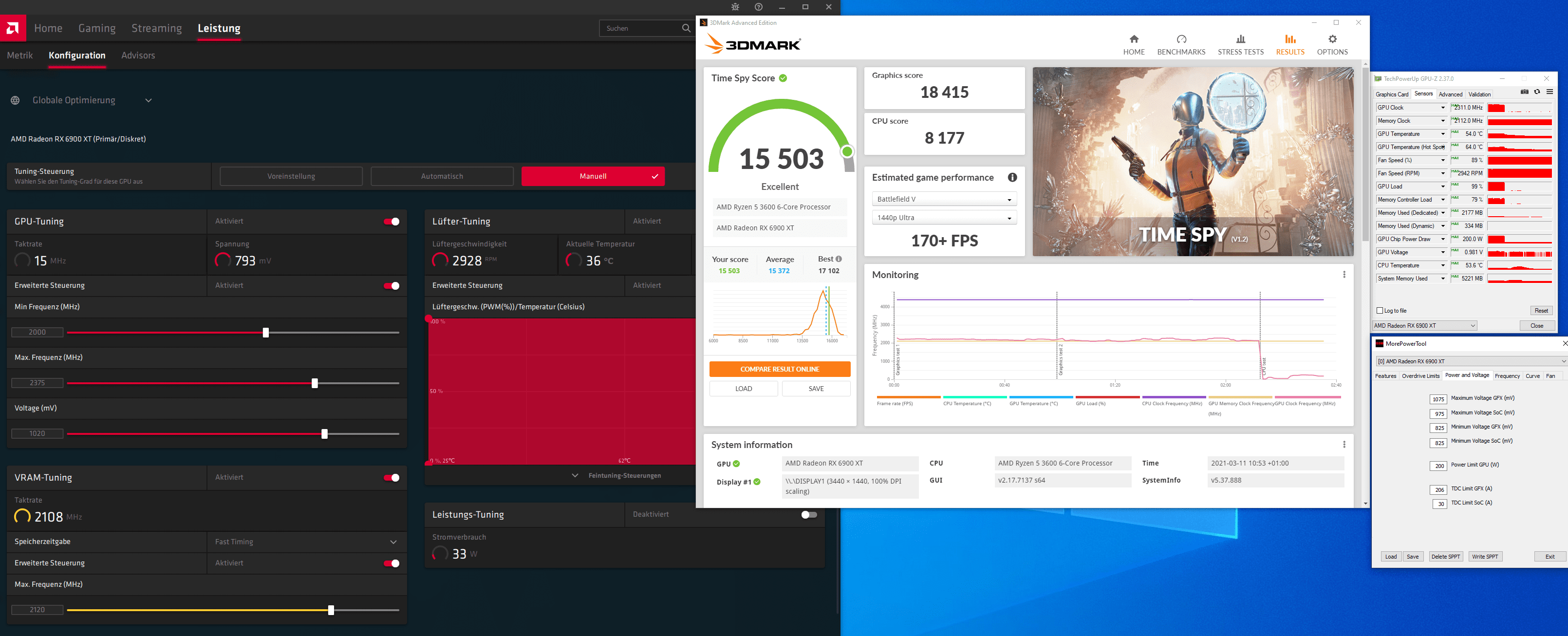This screenshot has height=636, width=1568.
Task: Click the Suchen search input field
Action: tap(647, 28)
